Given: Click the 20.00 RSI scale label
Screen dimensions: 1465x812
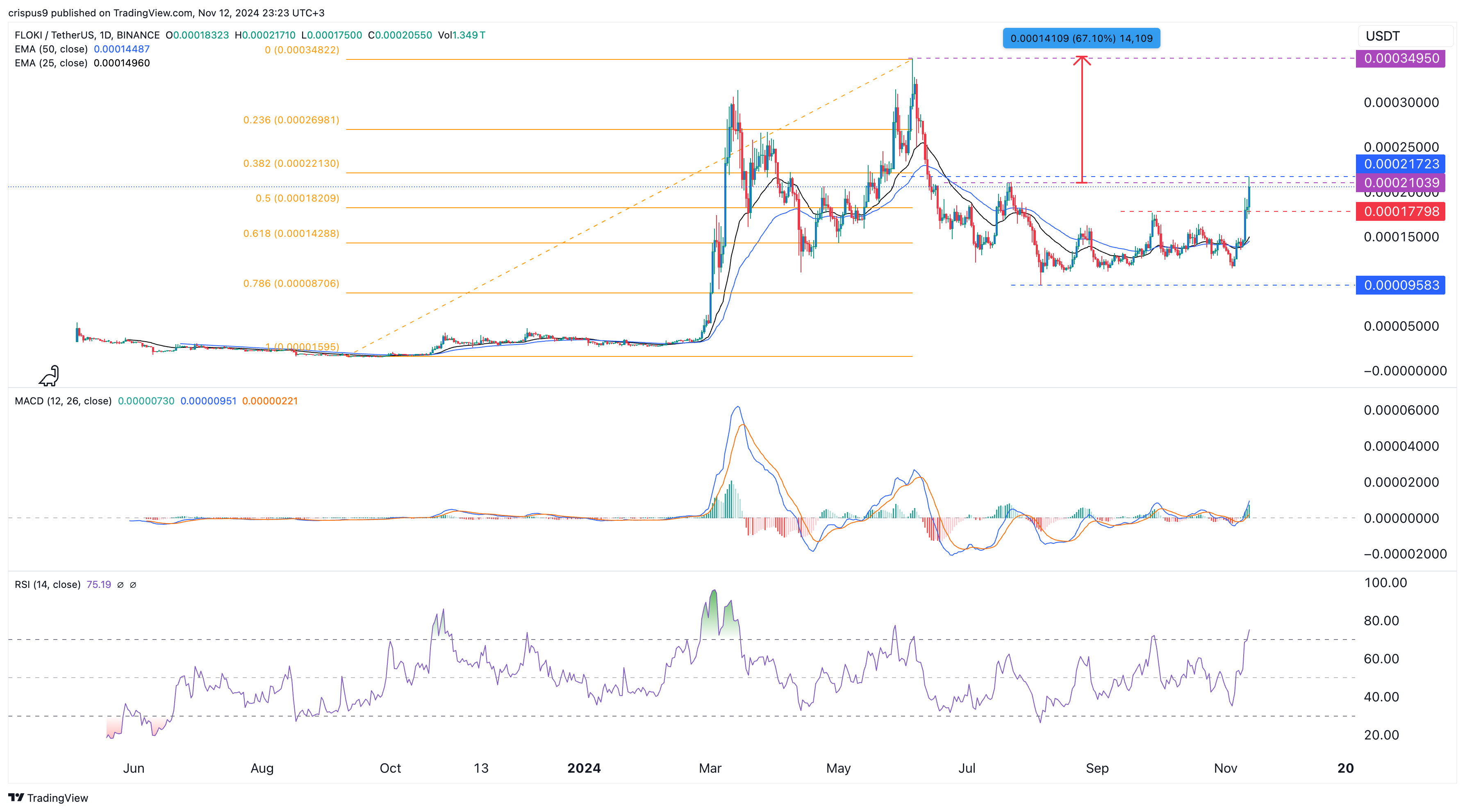Looking at the screenshot, I should [x=1381, y=735].
